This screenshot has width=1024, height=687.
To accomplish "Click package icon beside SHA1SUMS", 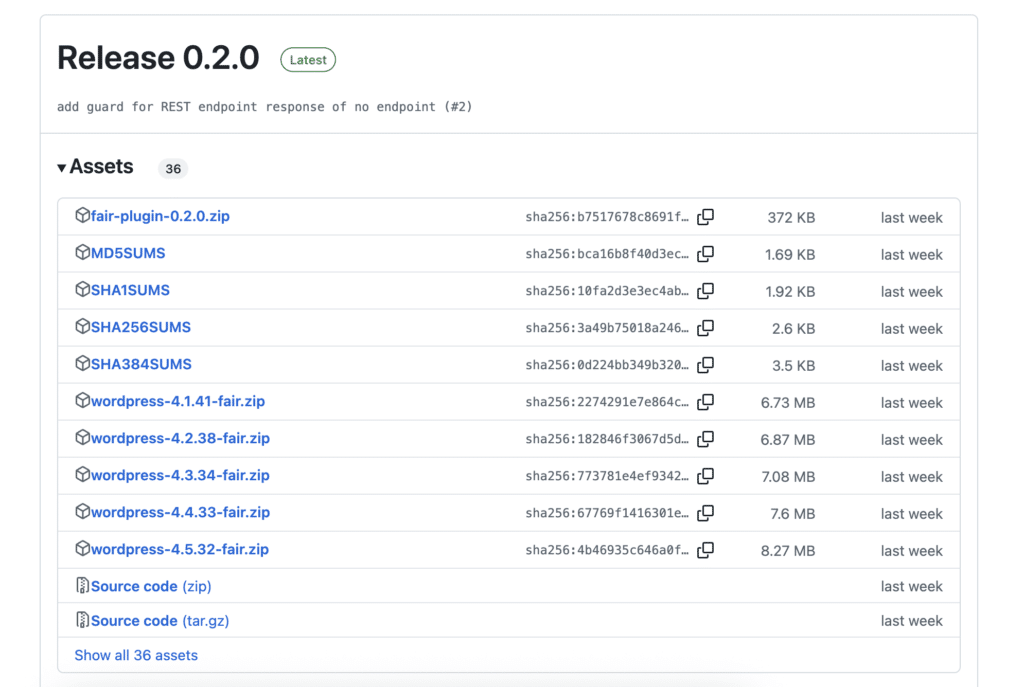I will point(82,289).
